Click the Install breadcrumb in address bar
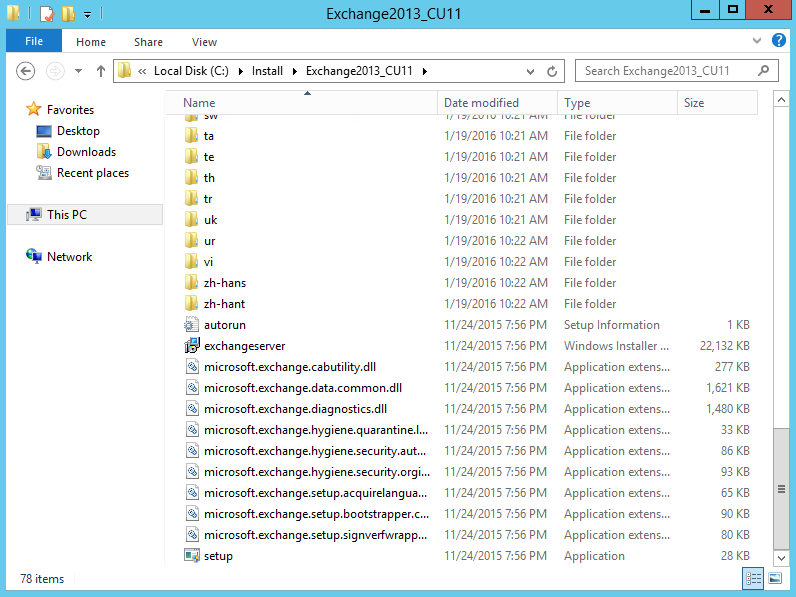 click(267, 71)
